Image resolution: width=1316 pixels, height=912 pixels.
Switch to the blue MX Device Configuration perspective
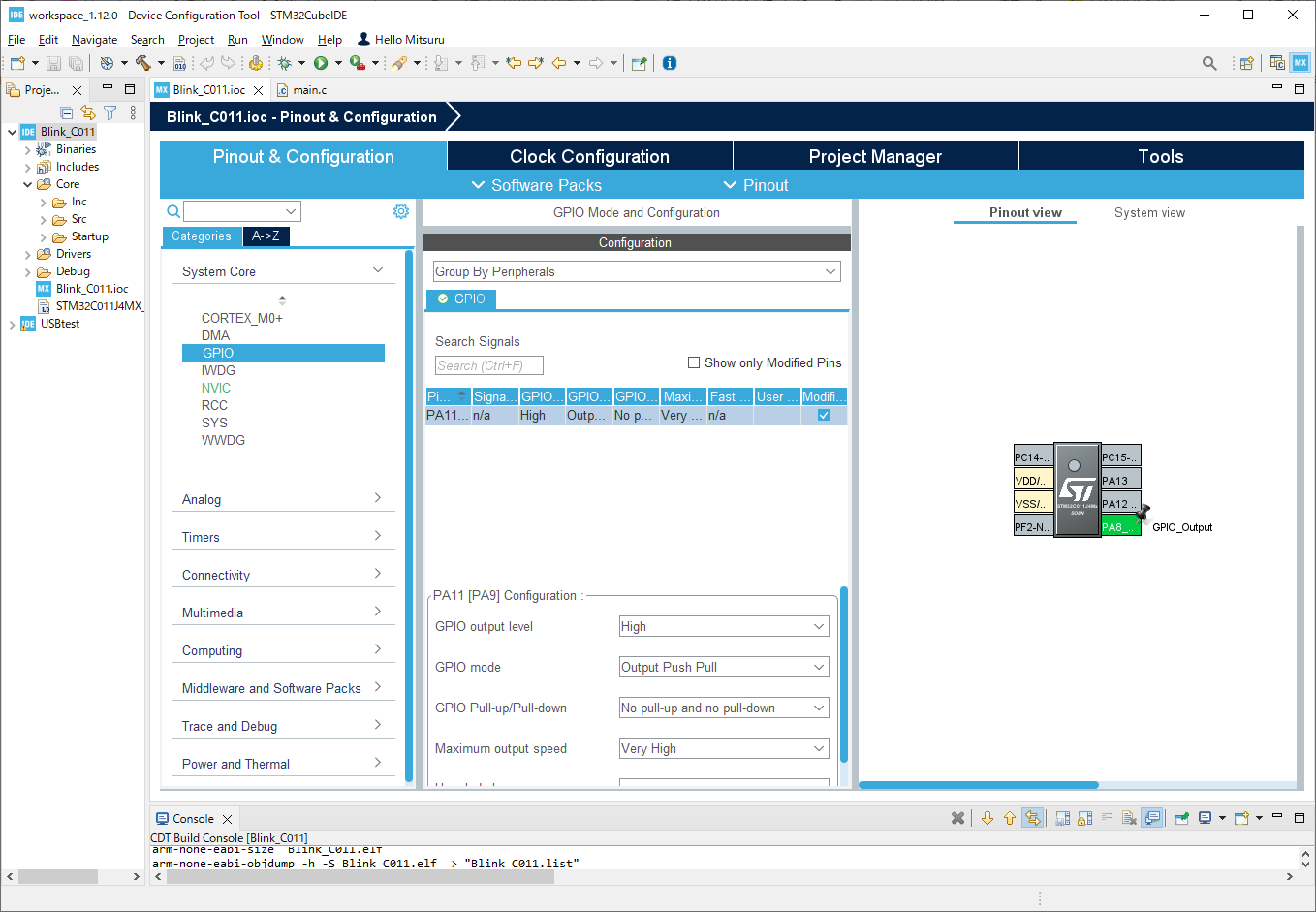(1300, 63)
